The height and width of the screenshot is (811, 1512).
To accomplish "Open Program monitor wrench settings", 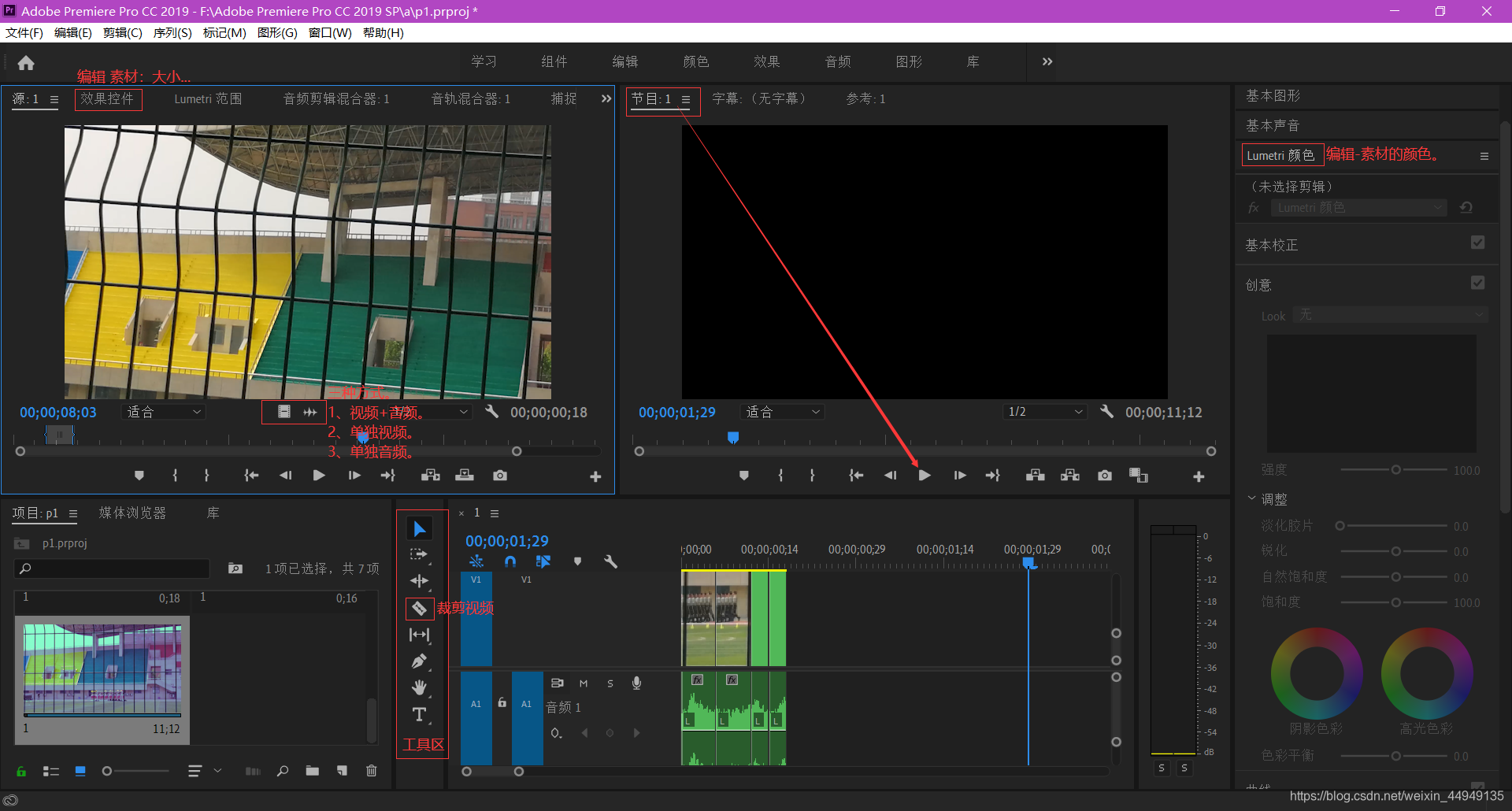I will pyautogui.click(x=1106, y=411).
